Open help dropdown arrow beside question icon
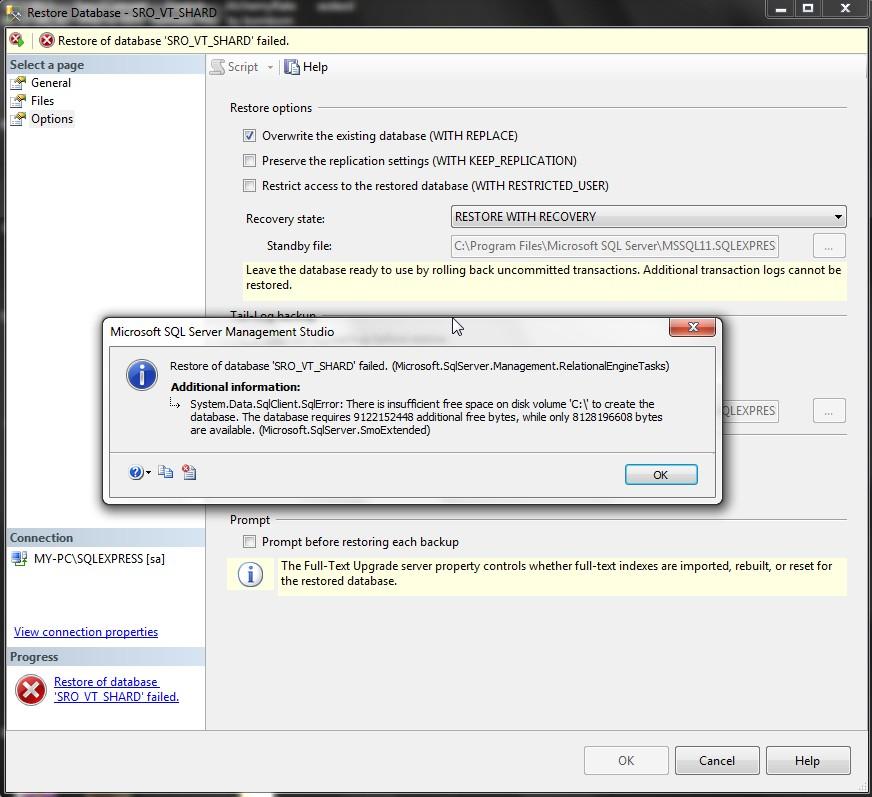 click(148, 473)
